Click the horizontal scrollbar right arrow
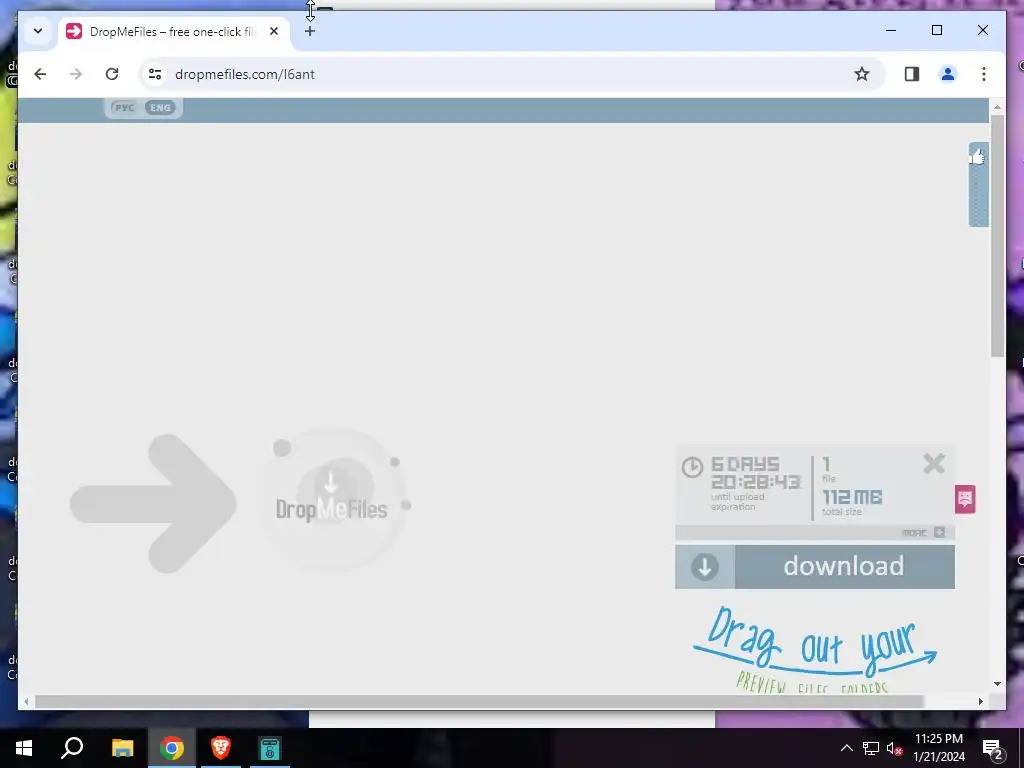Viewport: 1024px width, 768px height. point(981,701)
